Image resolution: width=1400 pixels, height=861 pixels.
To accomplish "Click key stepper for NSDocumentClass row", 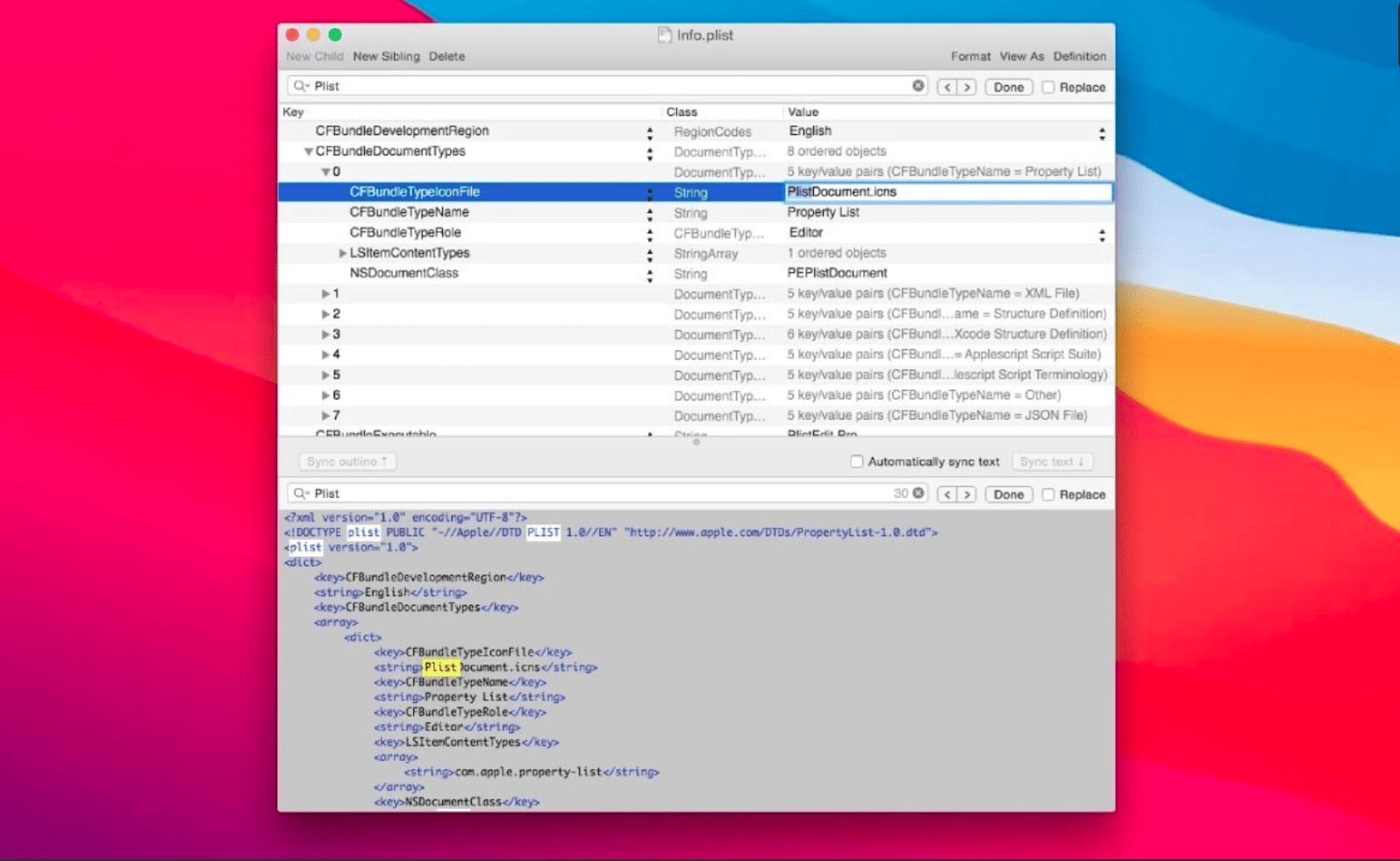I will [x=649, y=275].
